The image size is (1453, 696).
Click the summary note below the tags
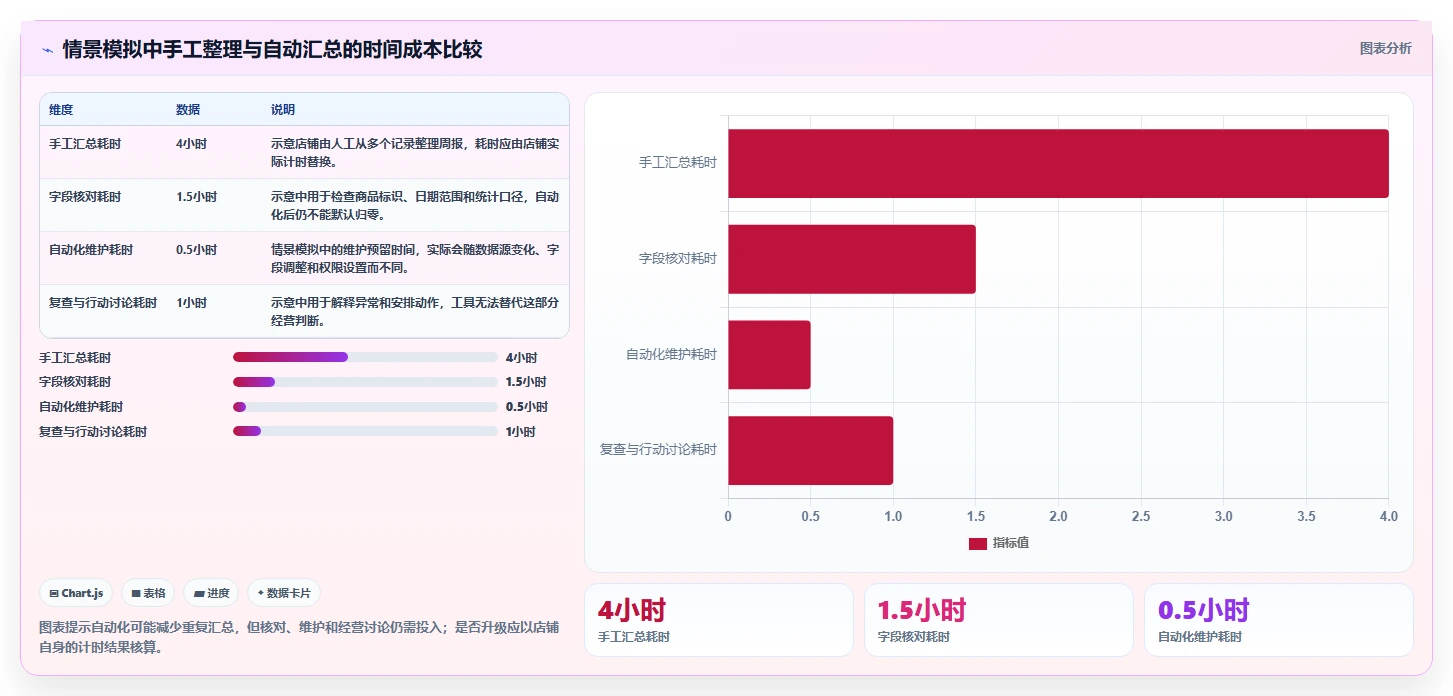[299, 637]
